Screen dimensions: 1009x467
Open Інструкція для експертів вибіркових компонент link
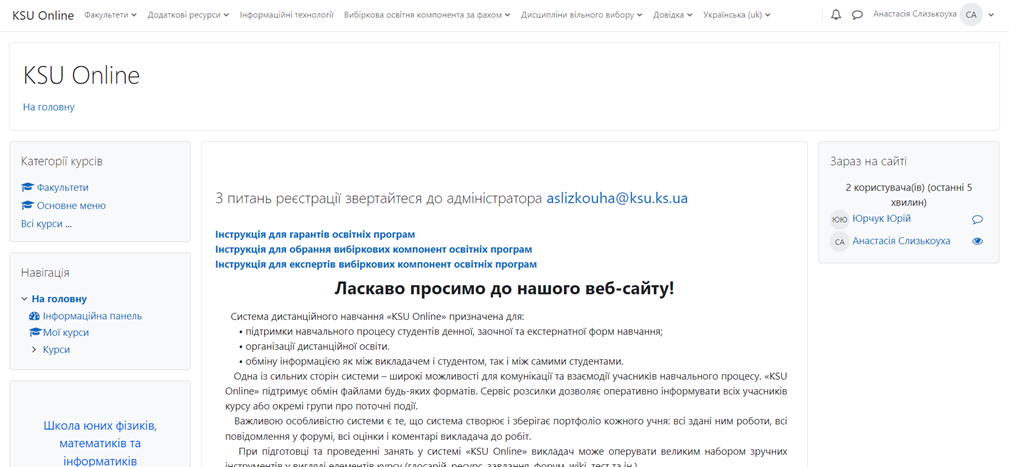(376, 264)
